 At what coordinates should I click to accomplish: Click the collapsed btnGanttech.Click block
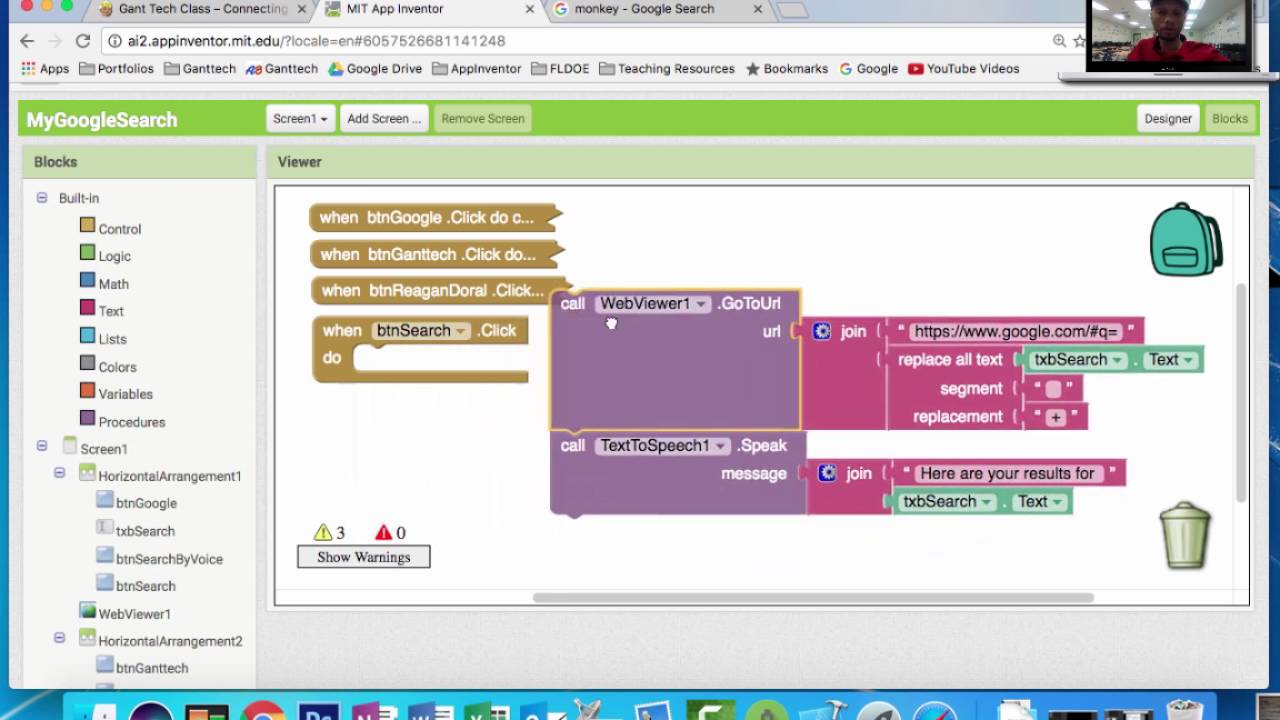coord(437,254)
